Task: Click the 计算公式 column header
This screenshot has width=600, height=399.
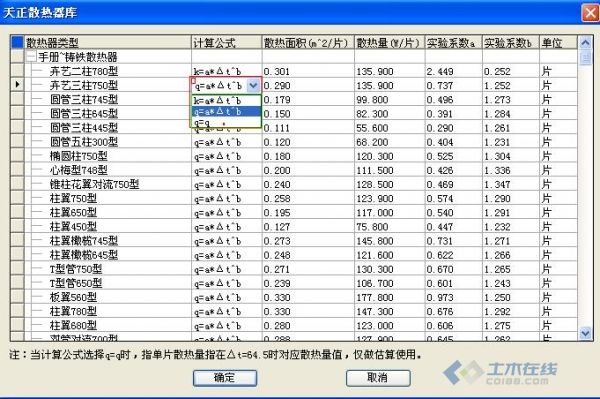Action: pyautogui.click(x=227, y=42)
